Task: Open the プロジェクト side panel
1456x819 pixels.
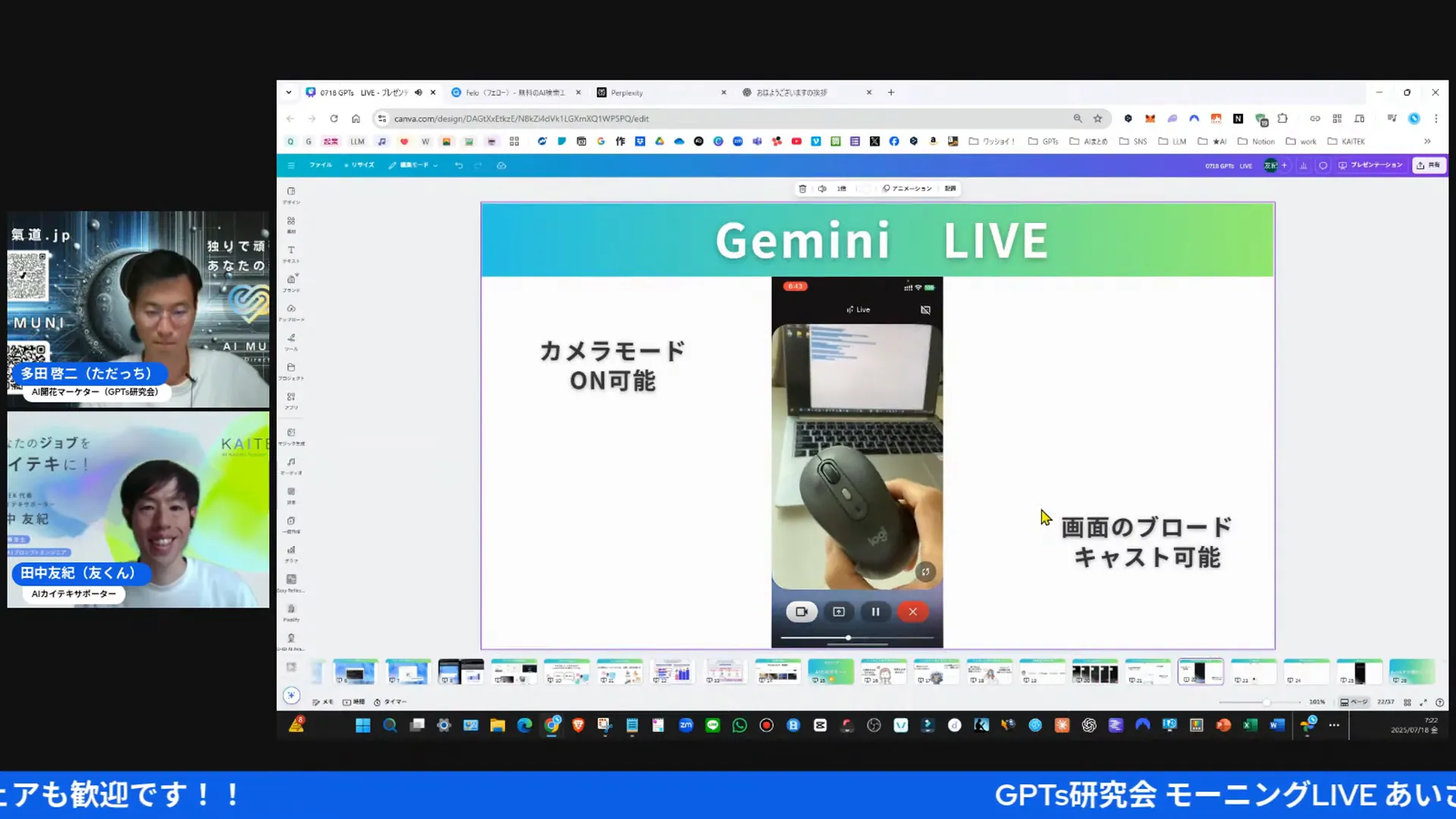Action: point(291,372)
